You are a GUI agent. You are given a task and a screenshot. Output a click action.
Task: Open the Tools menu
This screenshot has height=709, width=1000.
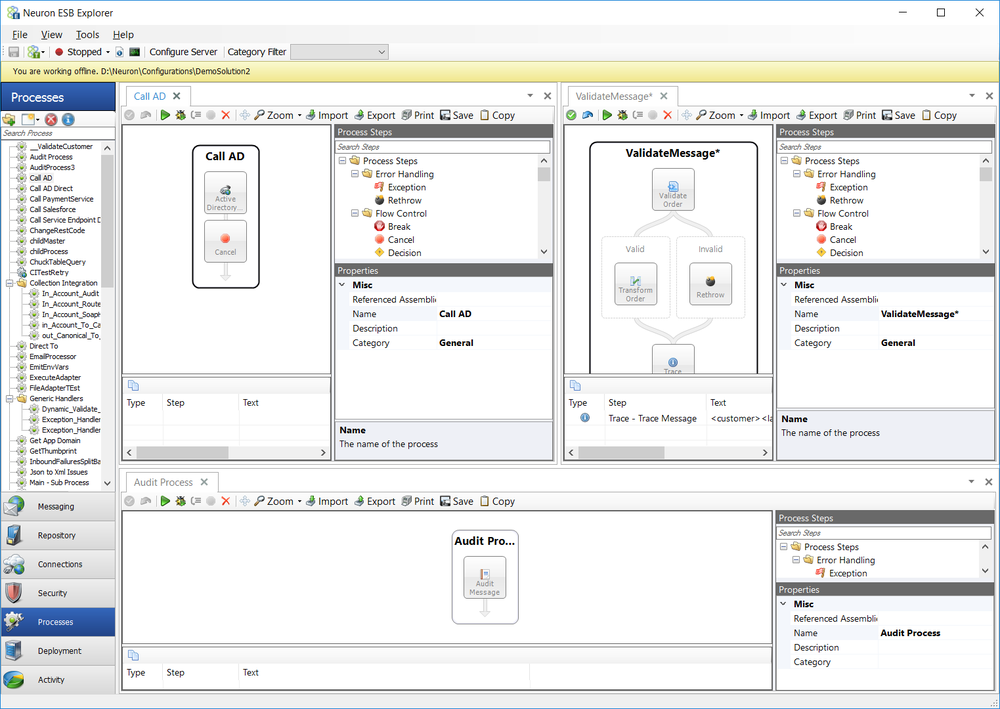[87, 34]
